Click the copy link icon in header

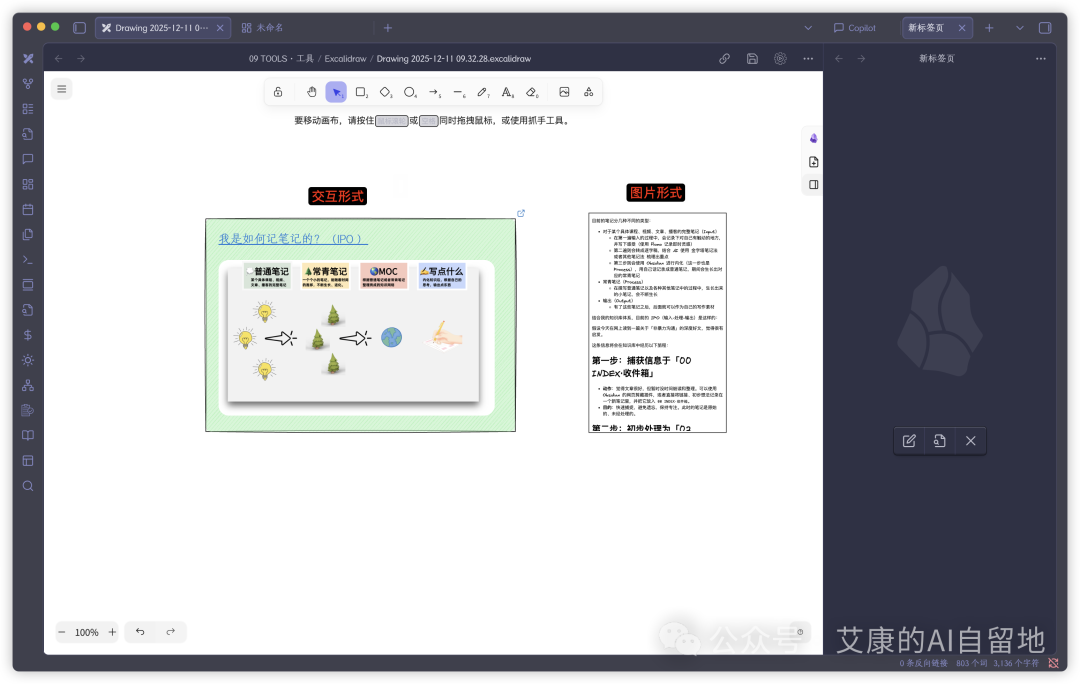[725, 59]
